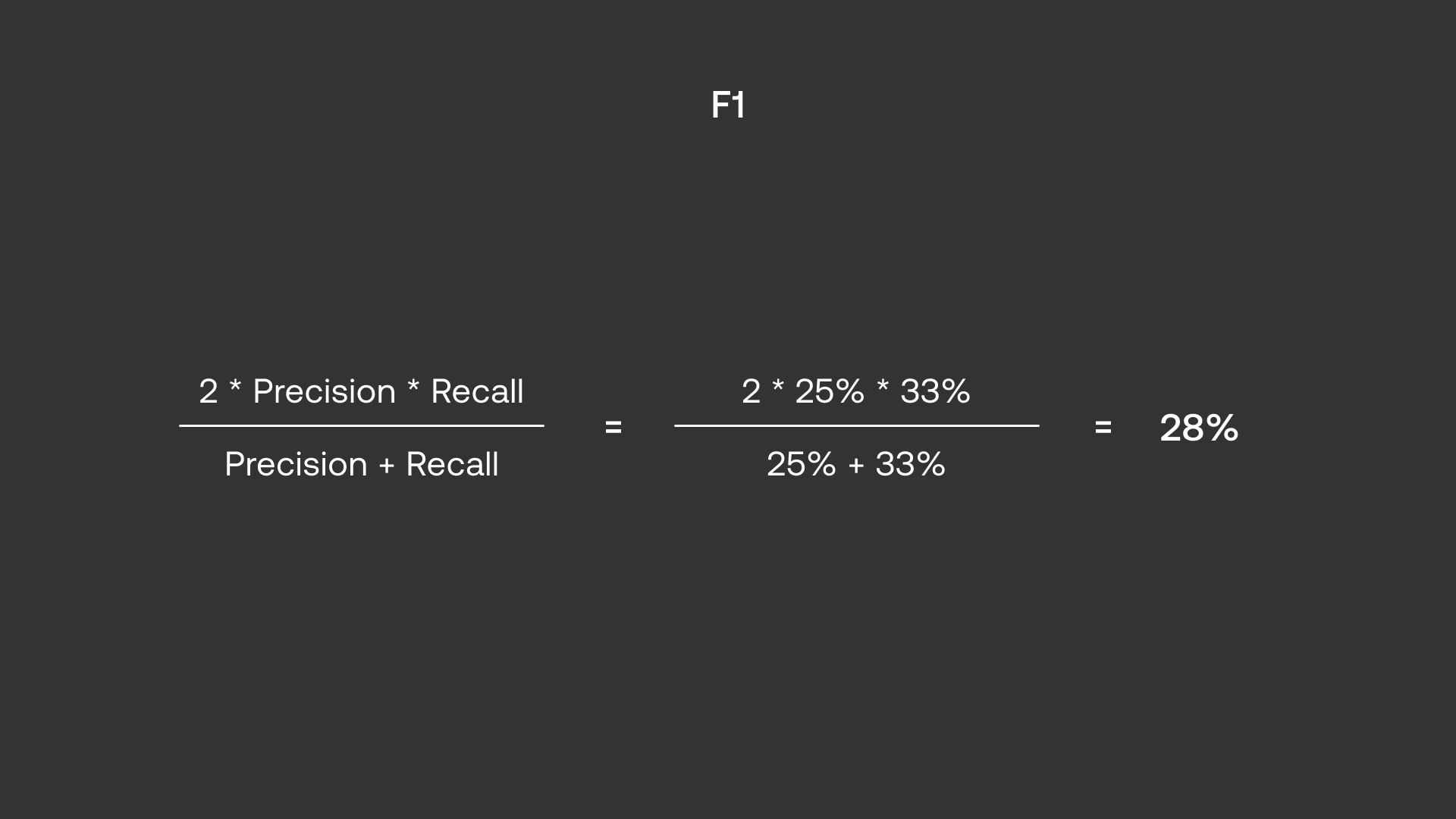The width and height of the screenshot is (1456, 819).
Task: Click the number 2 before Precision
Action: (x=208, y=391)
